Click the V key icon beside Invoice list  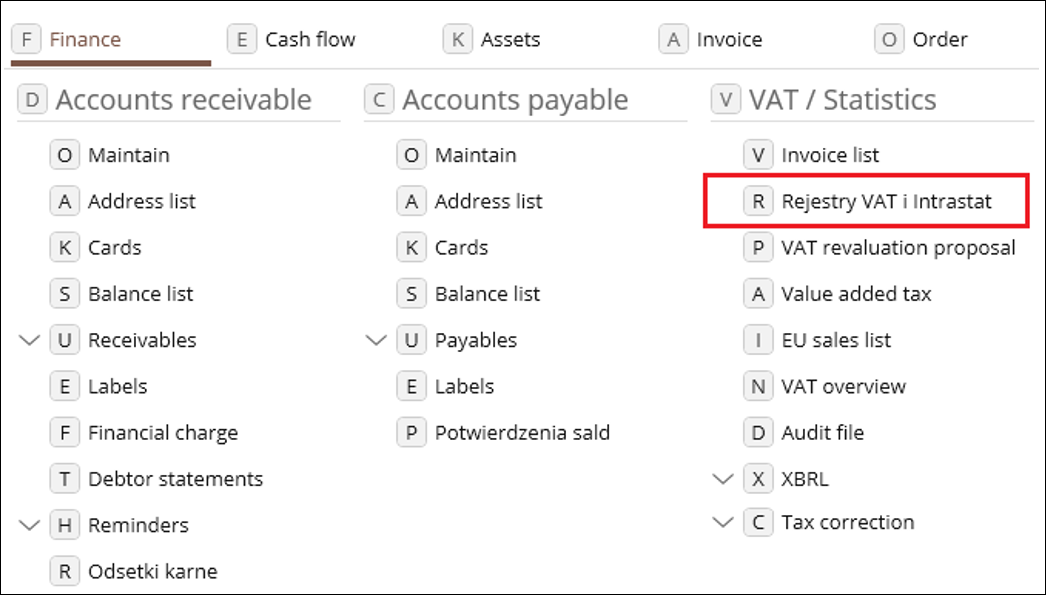tap(758, 155)
